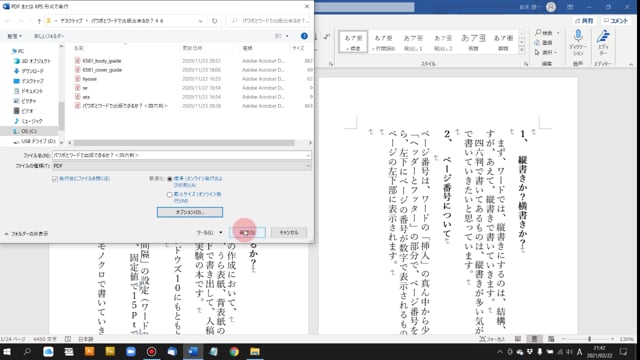Open Desktop folder in navigation tree
This screenshot has height=360, width=640.
pyautogui.click(x=29, y=81)
